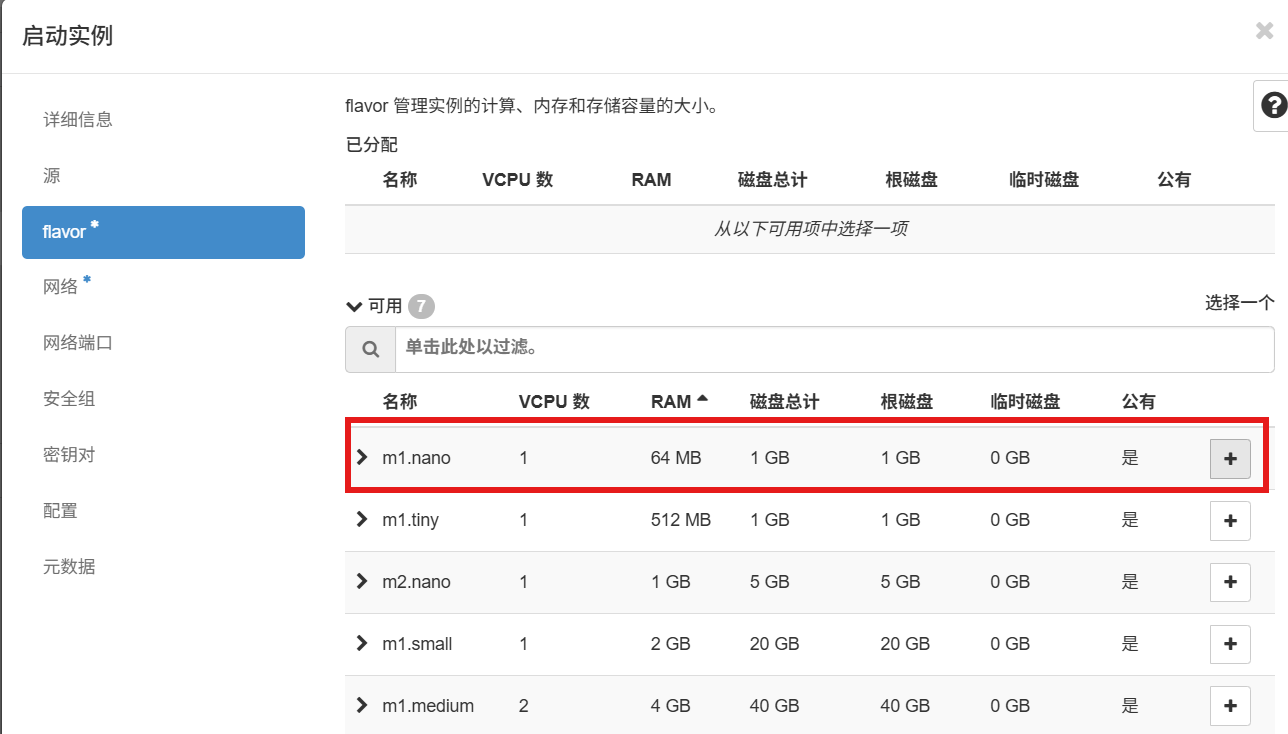Viewport: 1288px width, 734px height.
Task: Click the m1.nano flavor name
Action: pos(416,458)
